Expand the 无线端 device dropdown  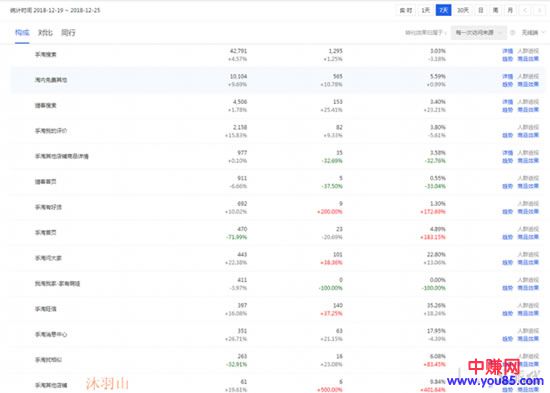pyautogui.click(x=532, y=33)
